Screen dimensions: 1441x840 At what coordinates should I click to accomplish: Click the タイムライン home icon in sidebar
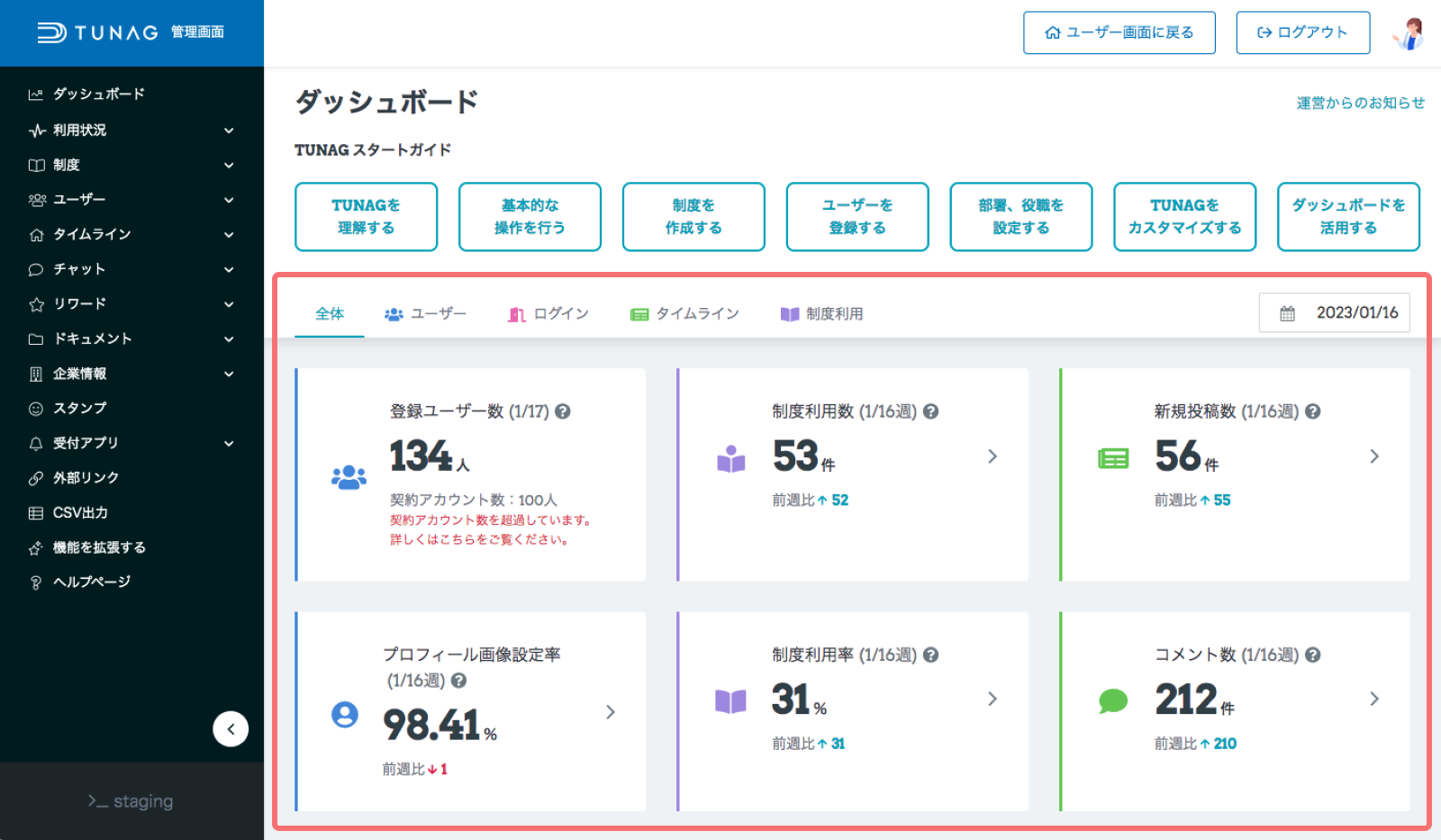click(x=36, y=235)
